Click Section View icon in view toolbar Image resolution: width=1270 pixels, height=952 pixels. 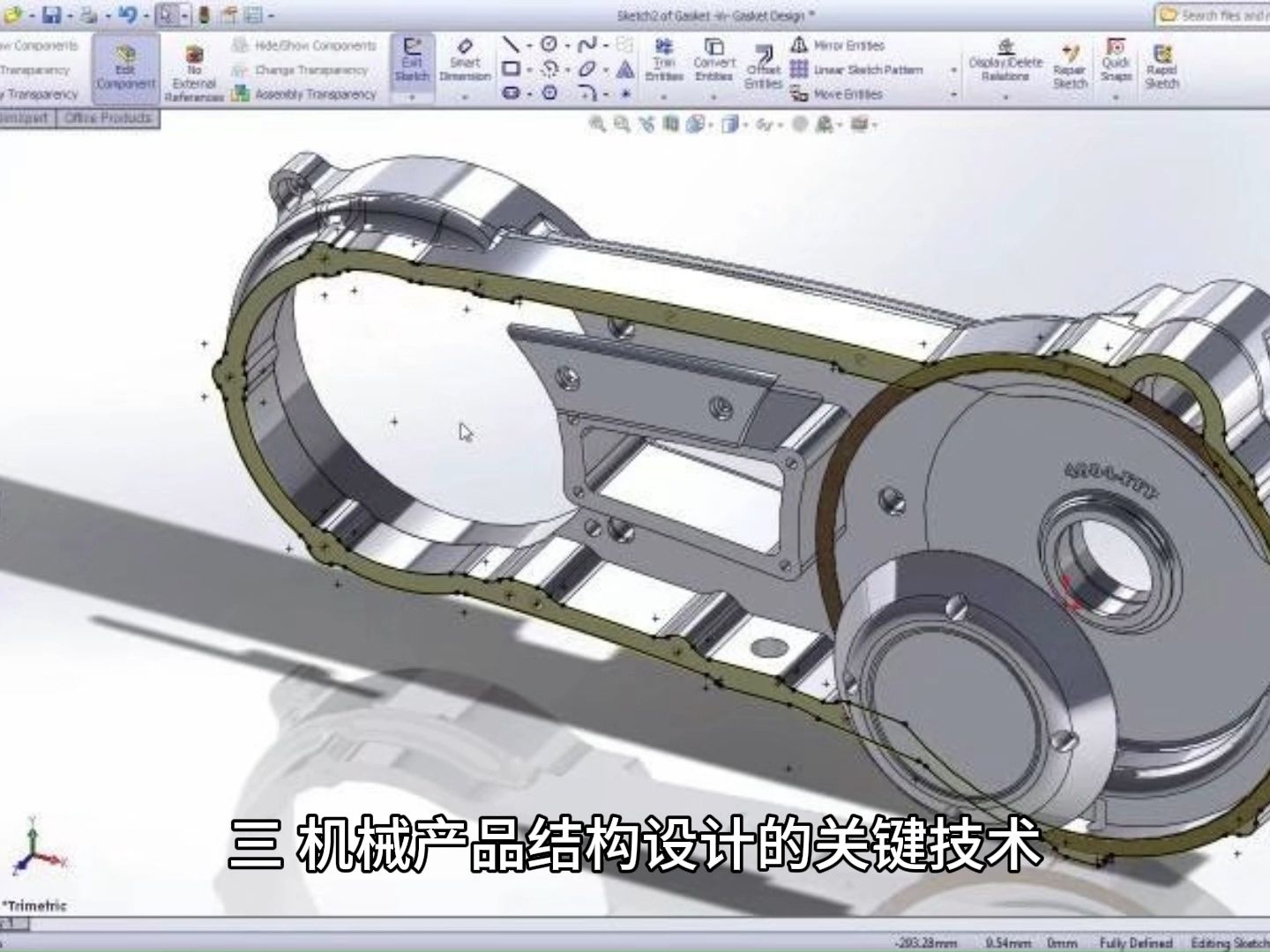coord(670,125)
